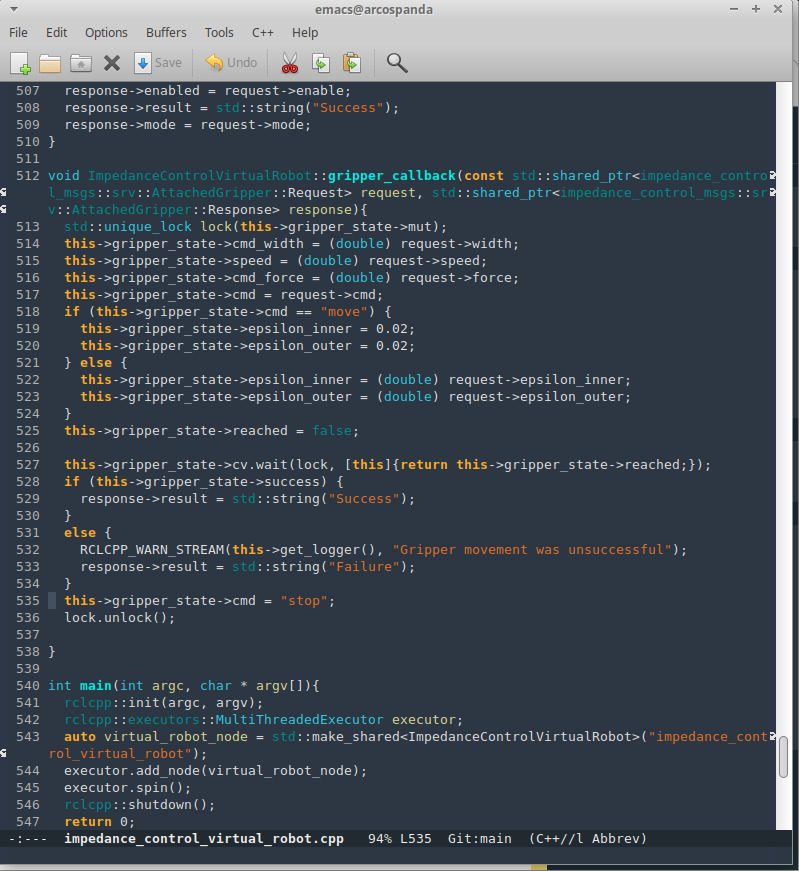Click Git:main in the mode line

tap(479, 838)
